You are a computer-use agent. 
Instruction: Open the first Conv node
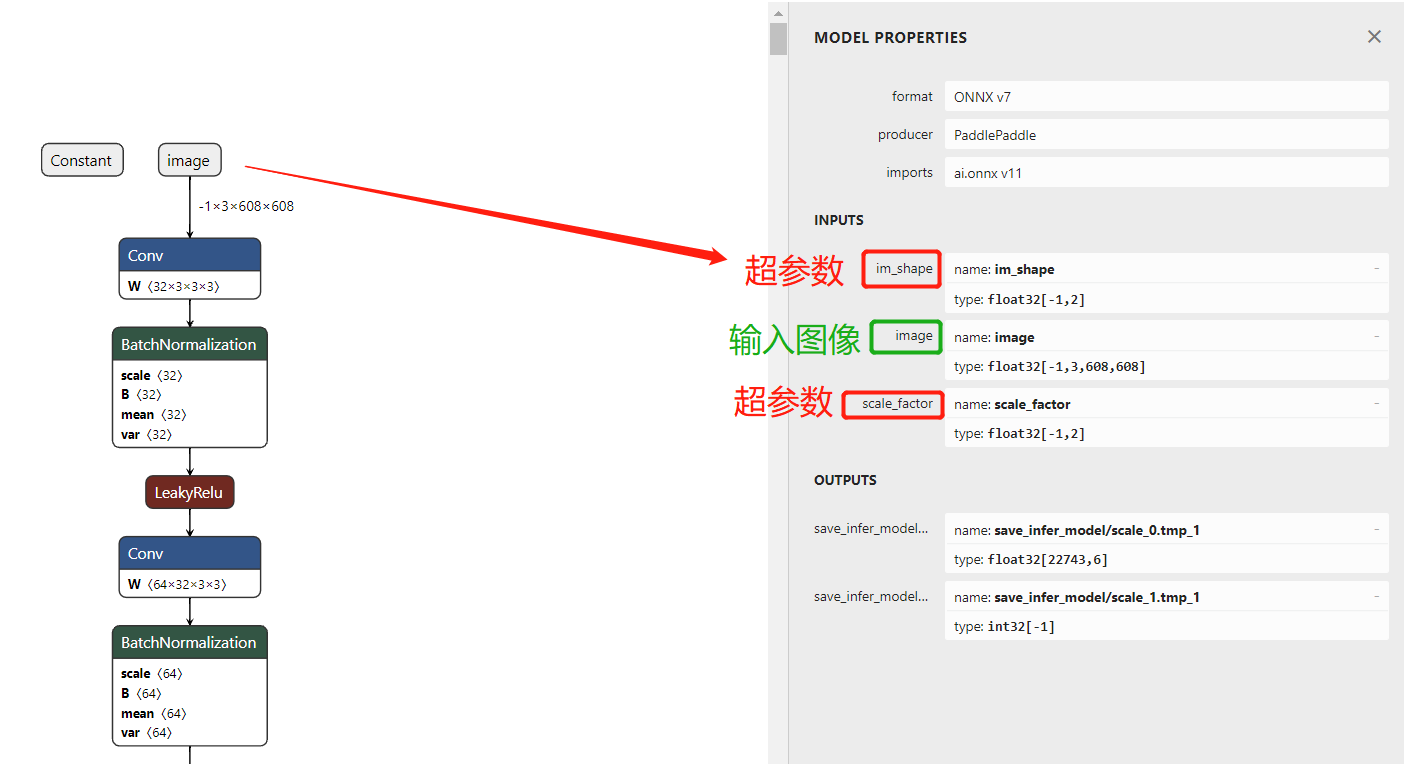point(189,256)
